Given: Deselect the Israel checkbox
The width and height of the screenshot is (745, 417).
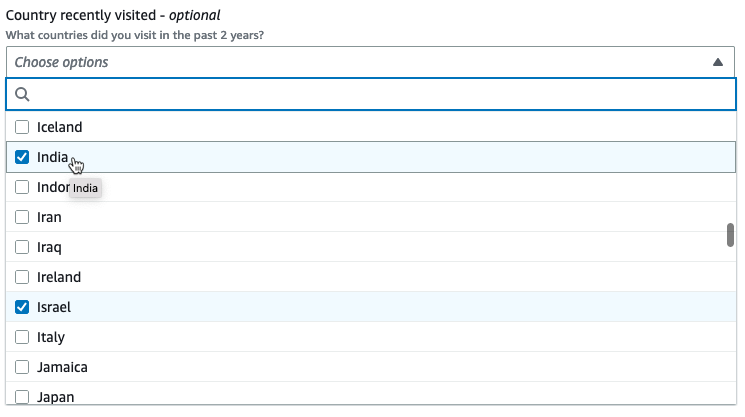Looking at the screenshot, I should (22, 307).
